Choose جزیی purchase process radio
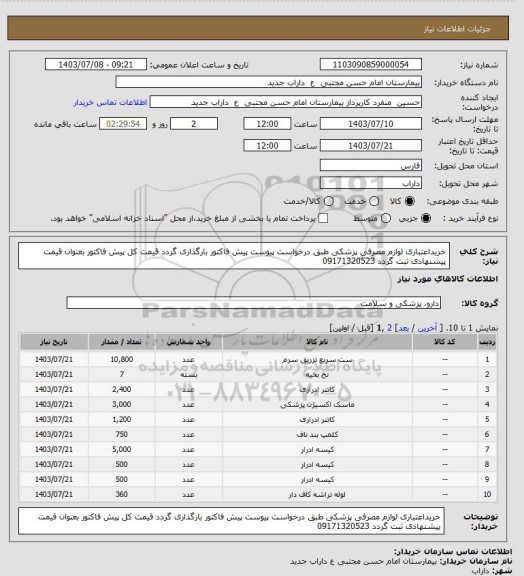Screen dimensions: 524x576 point(426,218)
